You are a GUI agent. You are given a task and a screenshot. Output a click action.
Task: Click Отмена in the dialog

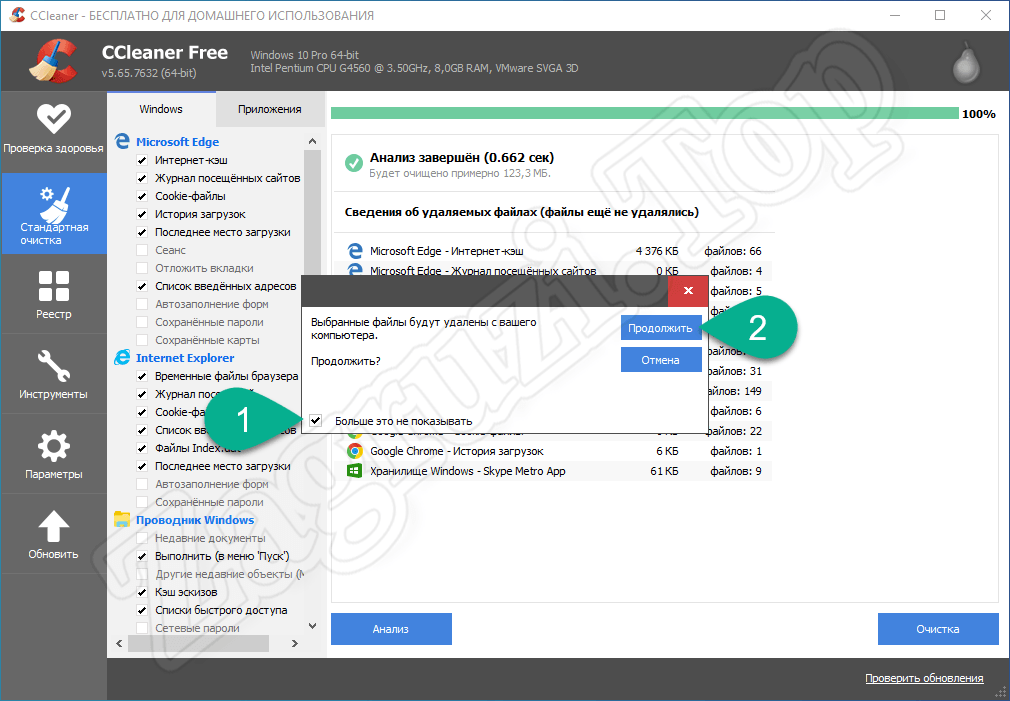pyautogui.click(x=661, y=360)
